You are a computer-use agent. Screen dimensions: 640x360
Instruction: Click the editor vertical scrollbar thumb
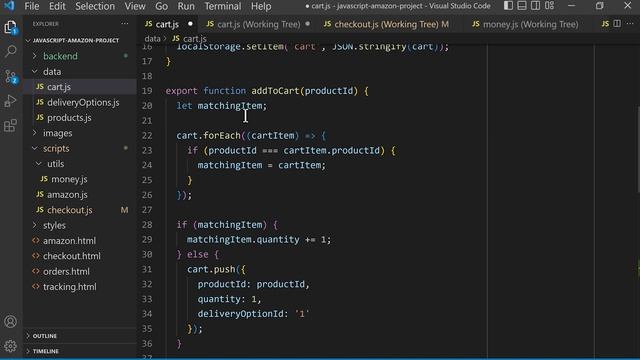click(637, 149)
